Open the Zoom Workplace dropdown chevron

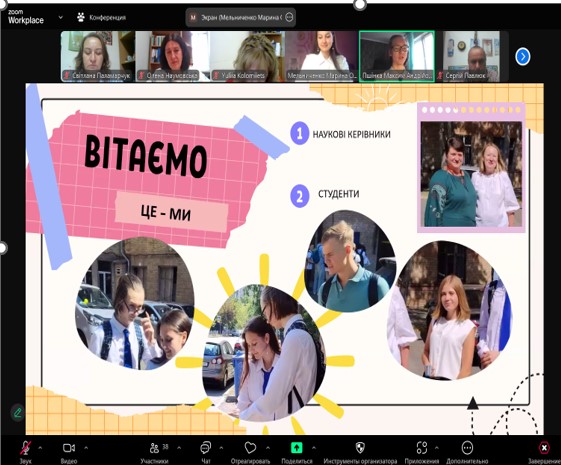60,17
